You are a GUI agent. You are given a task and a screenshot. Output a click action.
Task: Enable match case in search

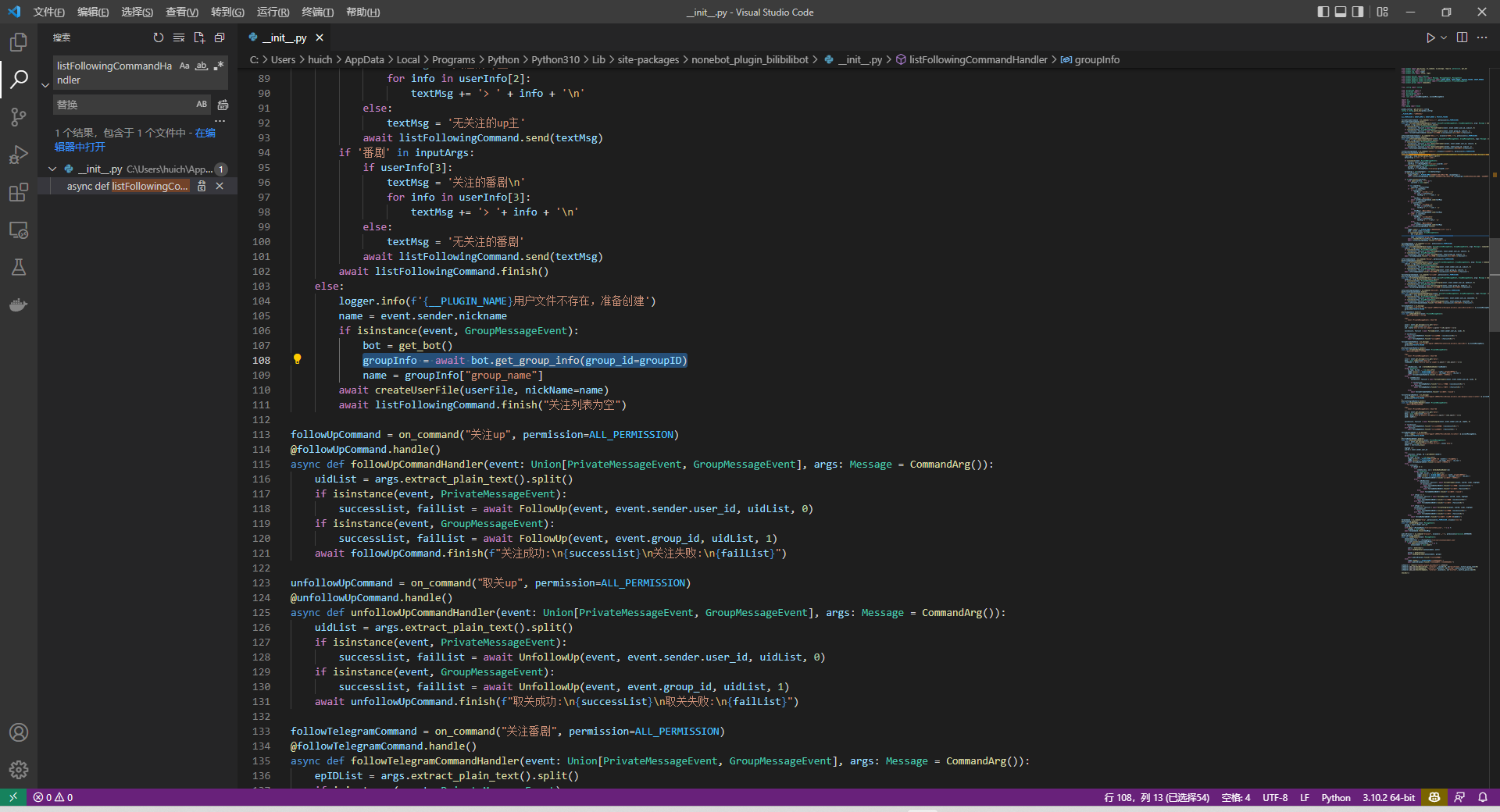pyautogui.click(x=184, y=66)
